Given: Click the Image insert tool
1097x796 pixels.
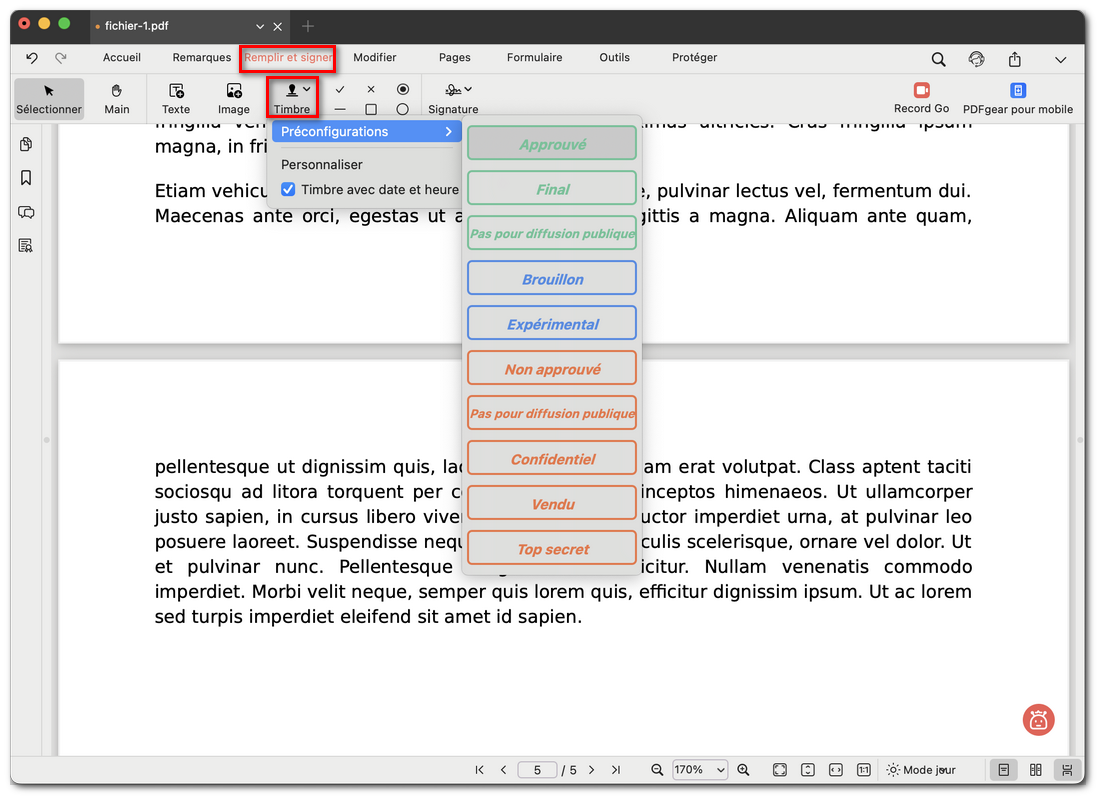Looking at the screenshot, I should click(234, 91).
